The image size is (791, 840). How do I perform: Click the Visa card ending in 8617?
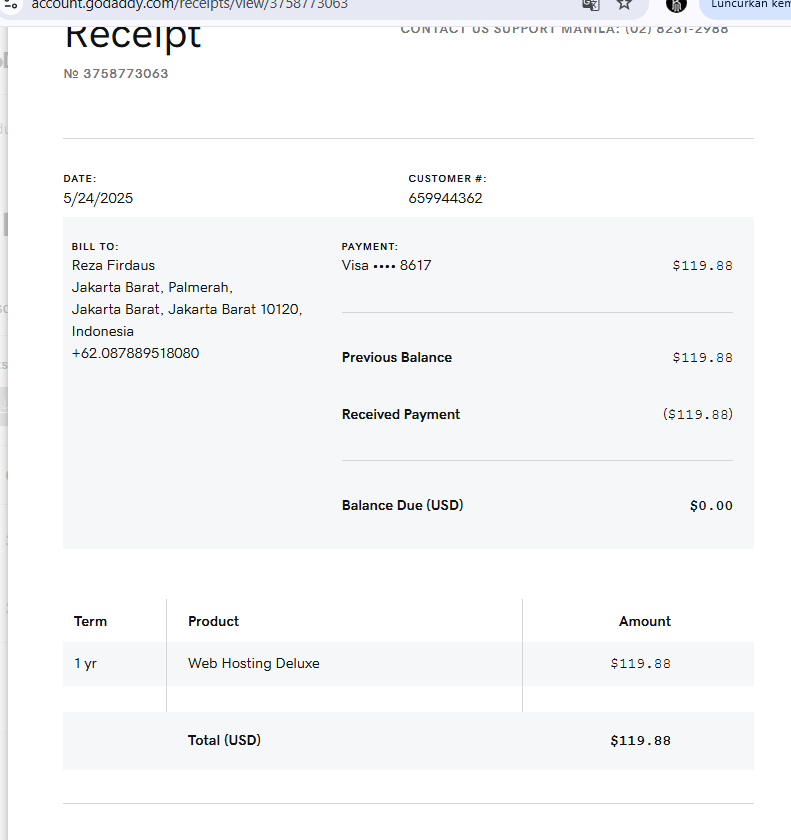pyautogui.click(x=386, y=266)
